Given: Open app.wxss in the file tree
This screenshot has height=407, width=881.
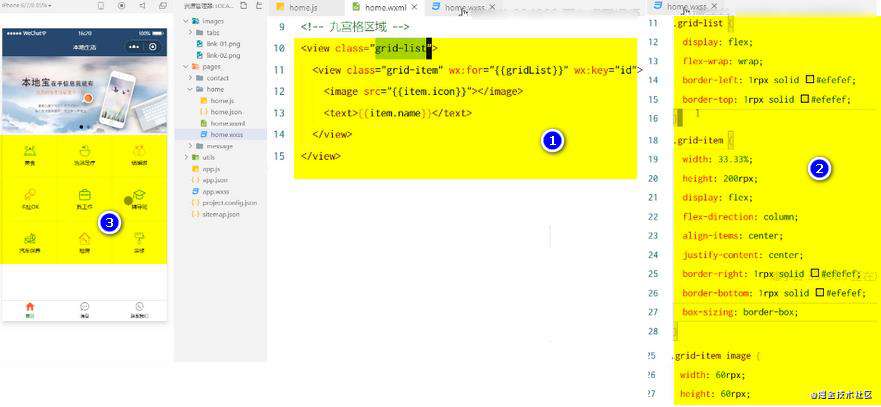Looking at the screenshot, I should pyautogui.click(x=210, y=192).
